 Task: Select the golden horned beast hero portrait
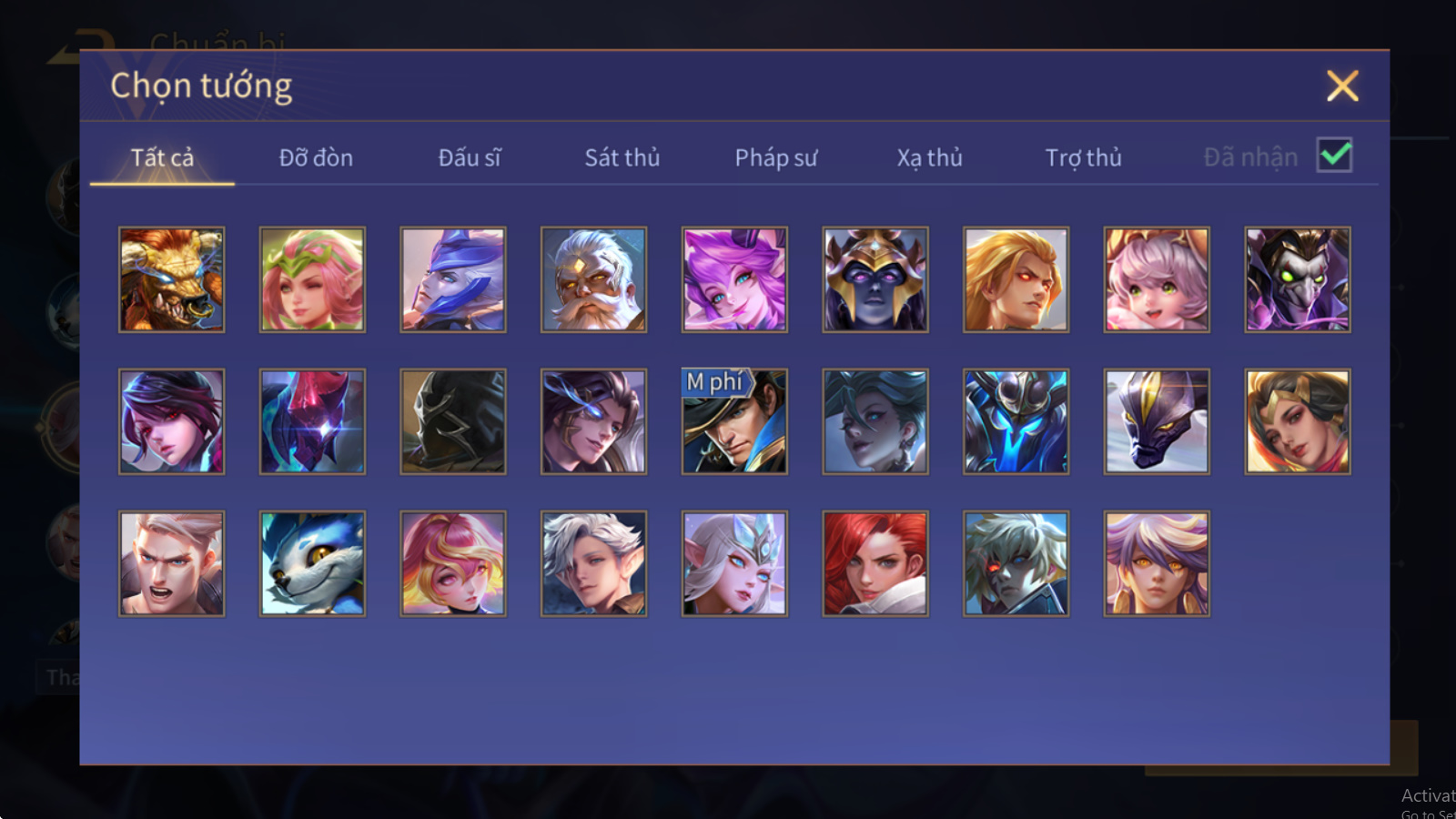[171, 279]
